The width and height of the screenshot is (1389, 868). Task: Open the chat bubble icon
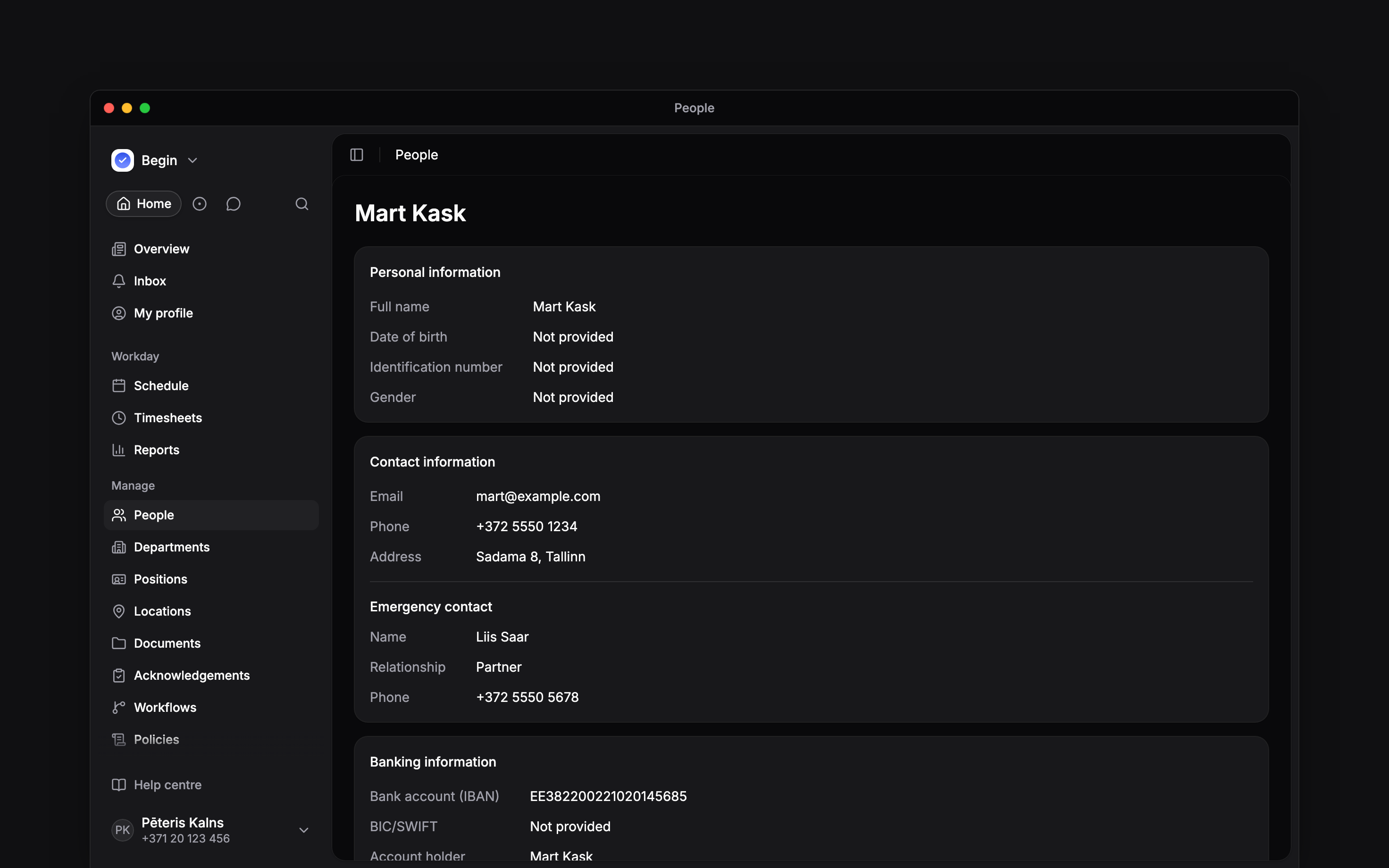[233, 204]
